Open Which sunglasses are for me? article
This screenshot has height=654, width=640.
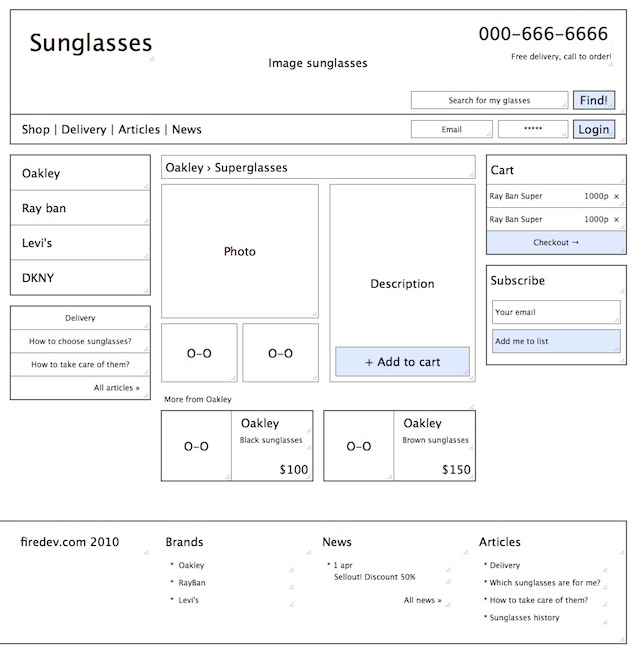point(545,583)
